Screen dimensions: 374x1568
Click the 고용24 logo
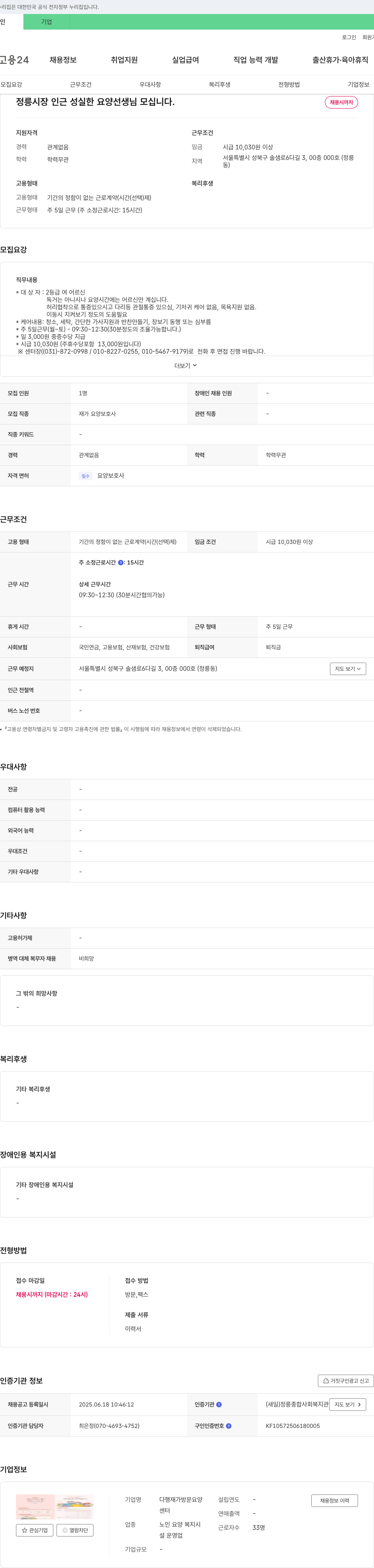(x=14, y=60)
